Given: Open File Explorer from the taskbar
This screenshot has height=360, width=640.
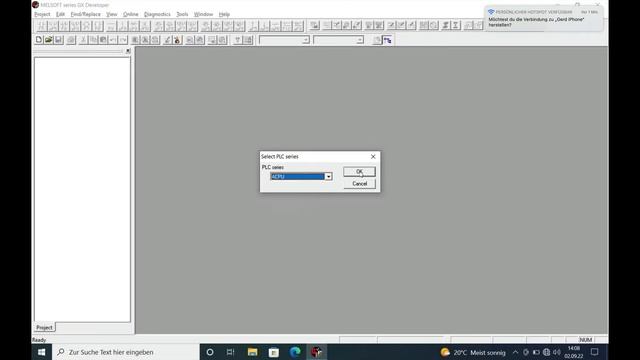Looking at the screenshot, I should (x=252, y=352).
